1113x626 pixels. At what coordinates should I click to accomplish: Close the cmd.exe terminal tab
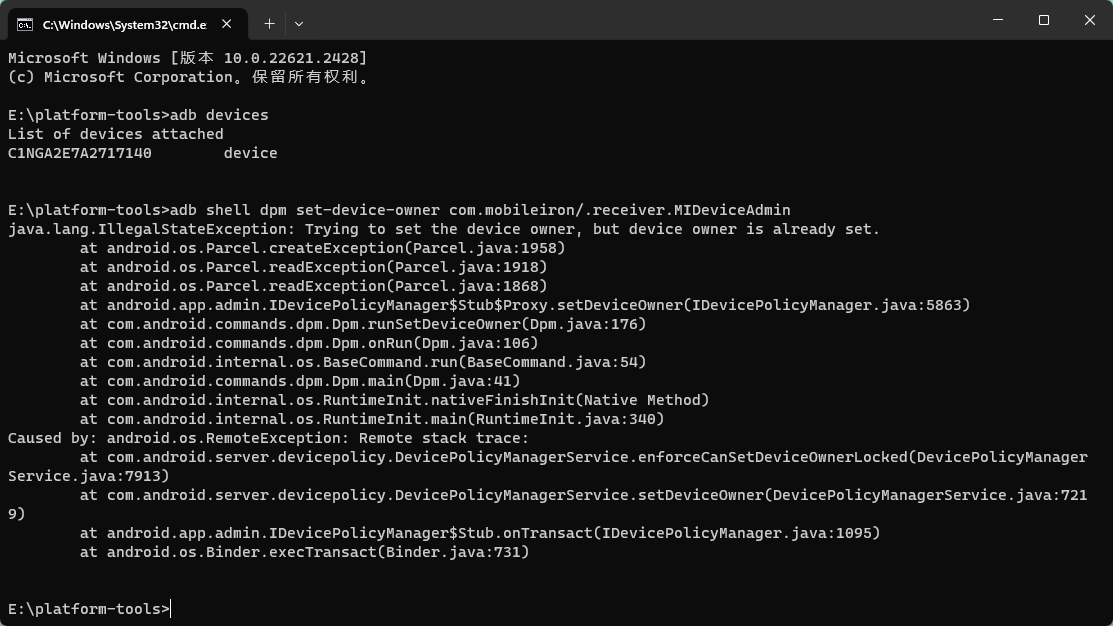pos(226,22)
